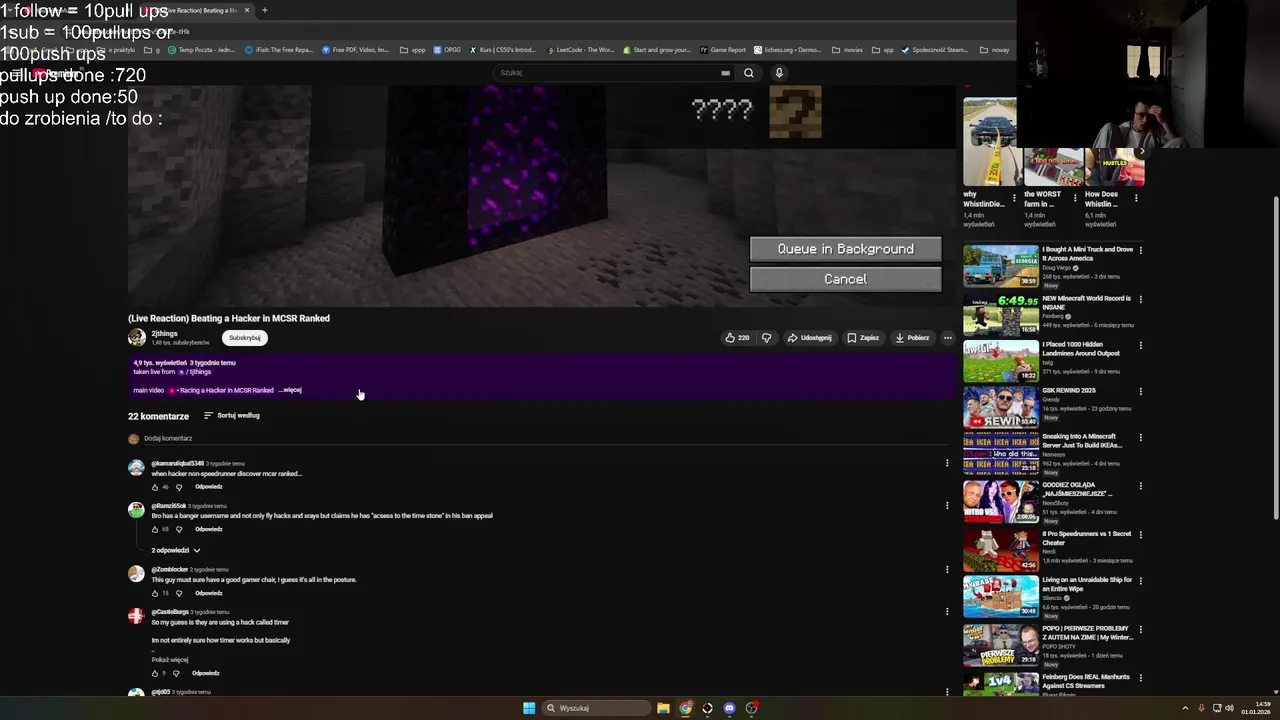Click Cancel in the video player
Viewport: 1280px width, 720px height.
tap(845, 279)
